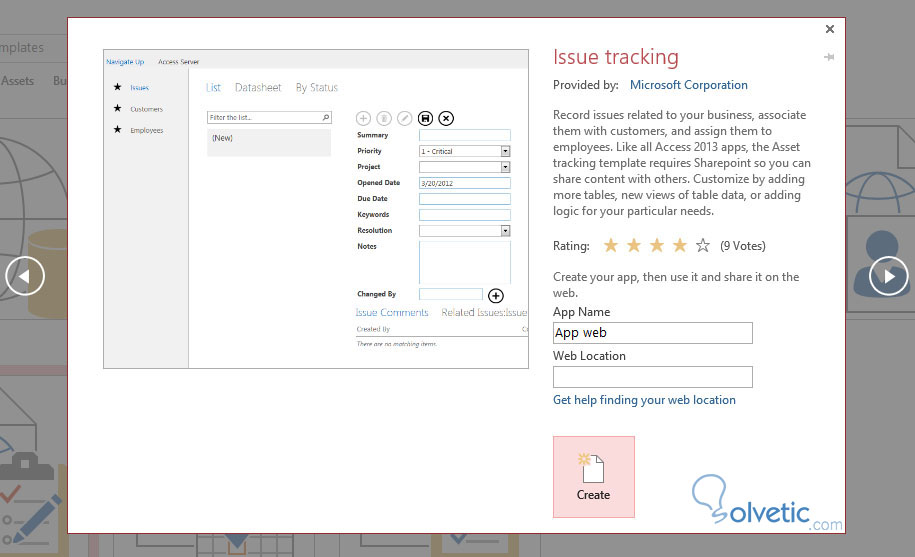Click the Assets category in background window

tap(17, 81)
